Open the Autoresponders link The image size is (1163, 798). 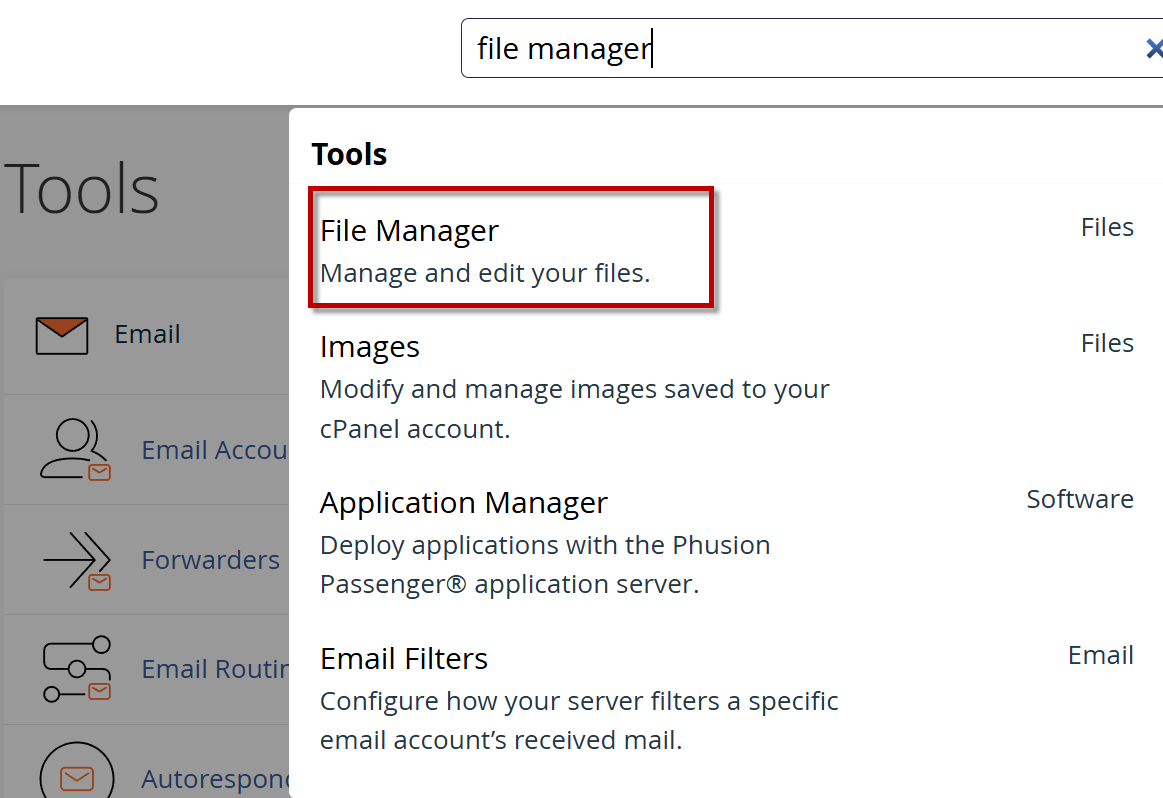(214, 778)
